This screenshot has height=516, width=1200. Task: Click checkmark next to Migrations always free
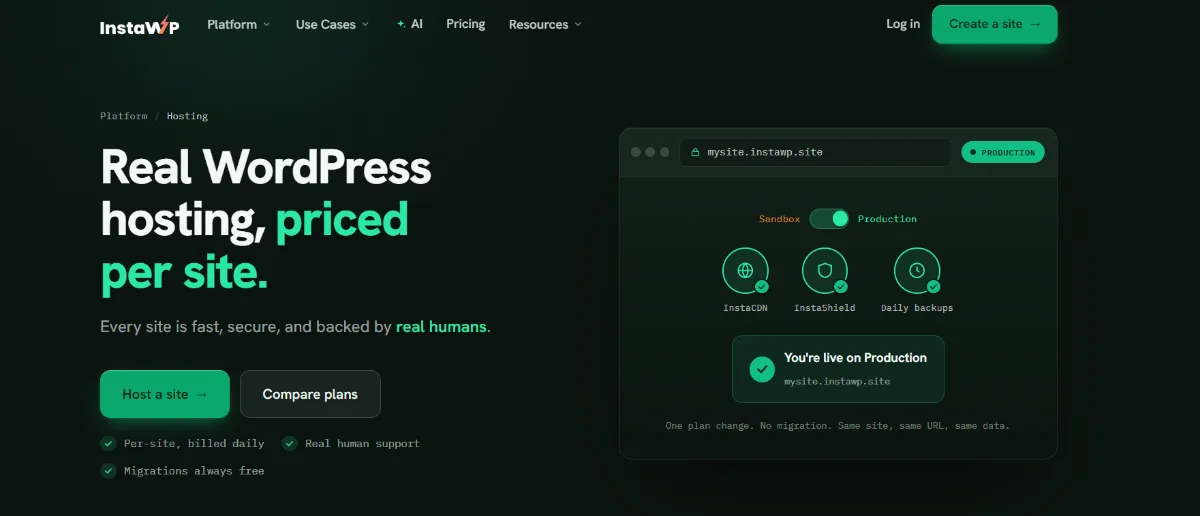pos(108,470)
